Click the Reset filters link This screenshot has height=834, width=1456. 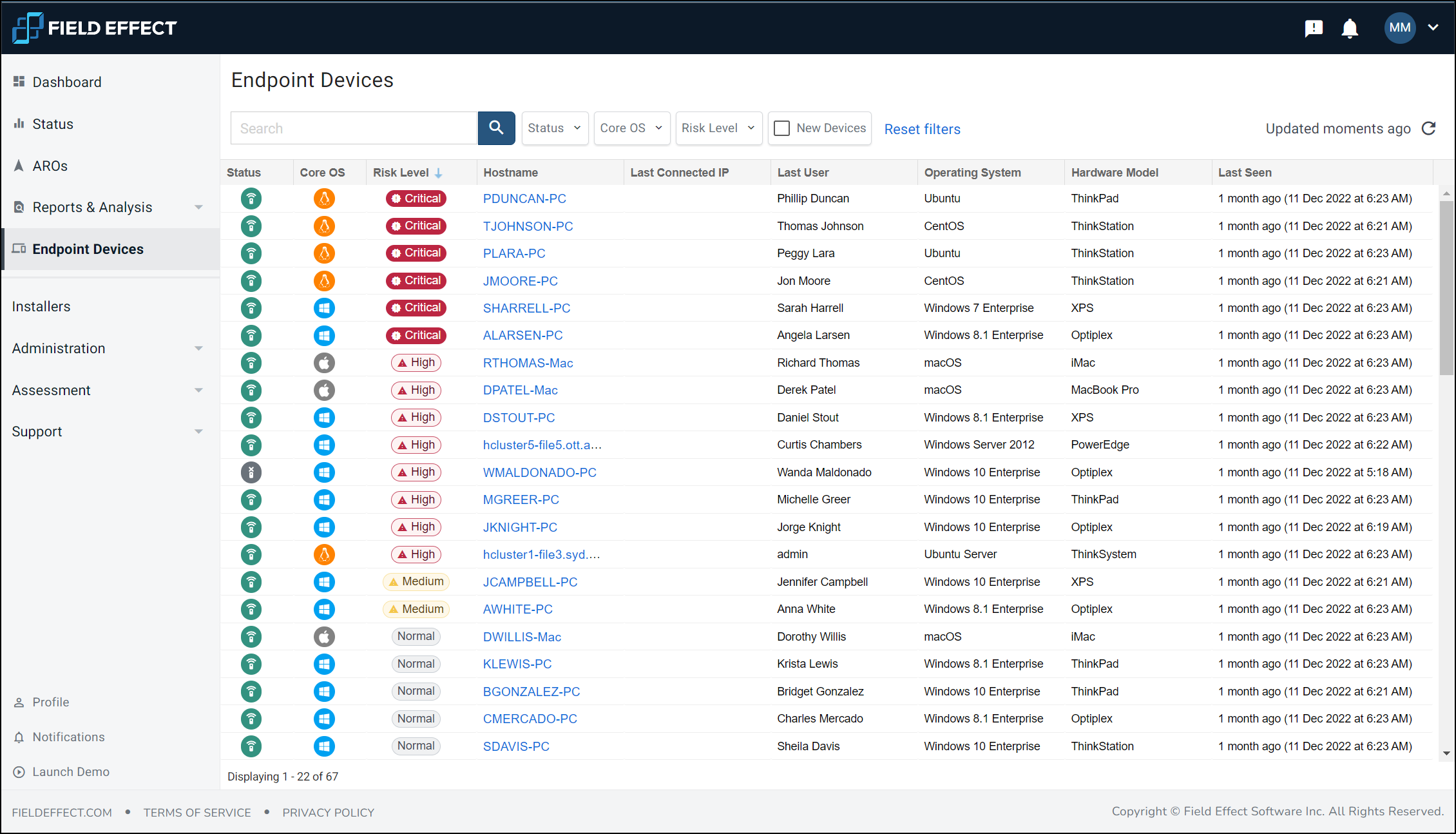(922, 129)
